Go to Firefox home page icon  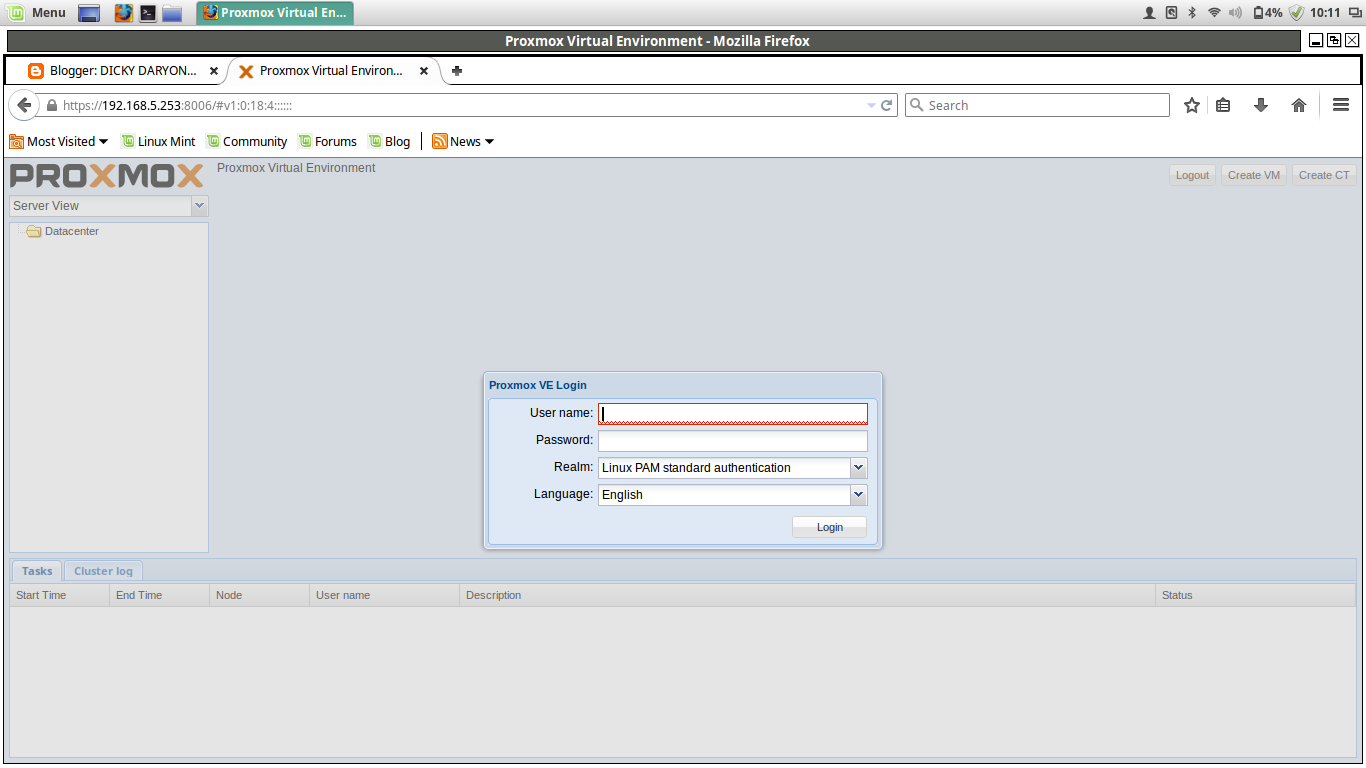1298,105
